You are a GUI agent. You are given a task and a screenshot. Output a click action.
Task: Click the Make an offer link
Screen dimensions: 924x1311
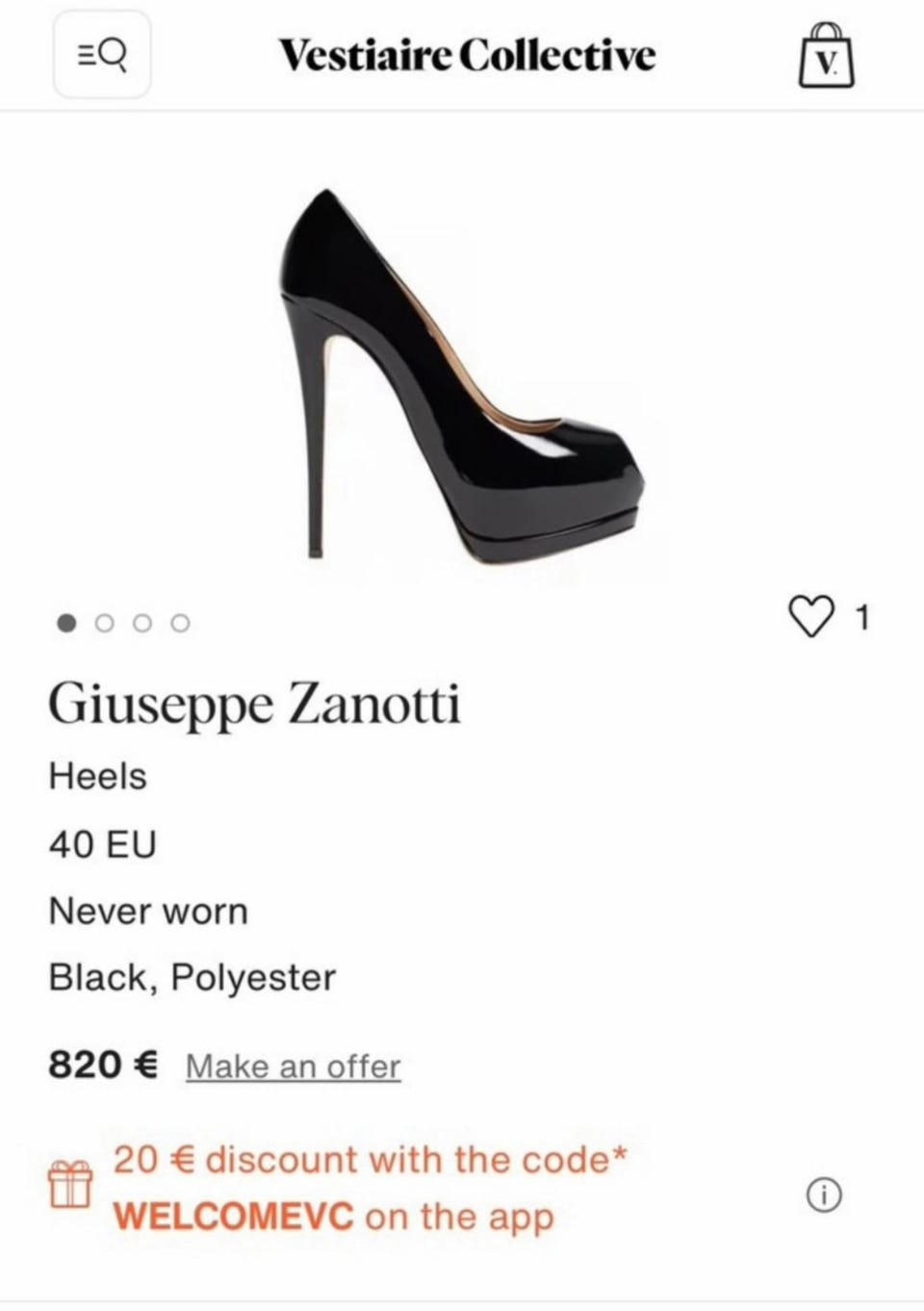point(293,1067)
